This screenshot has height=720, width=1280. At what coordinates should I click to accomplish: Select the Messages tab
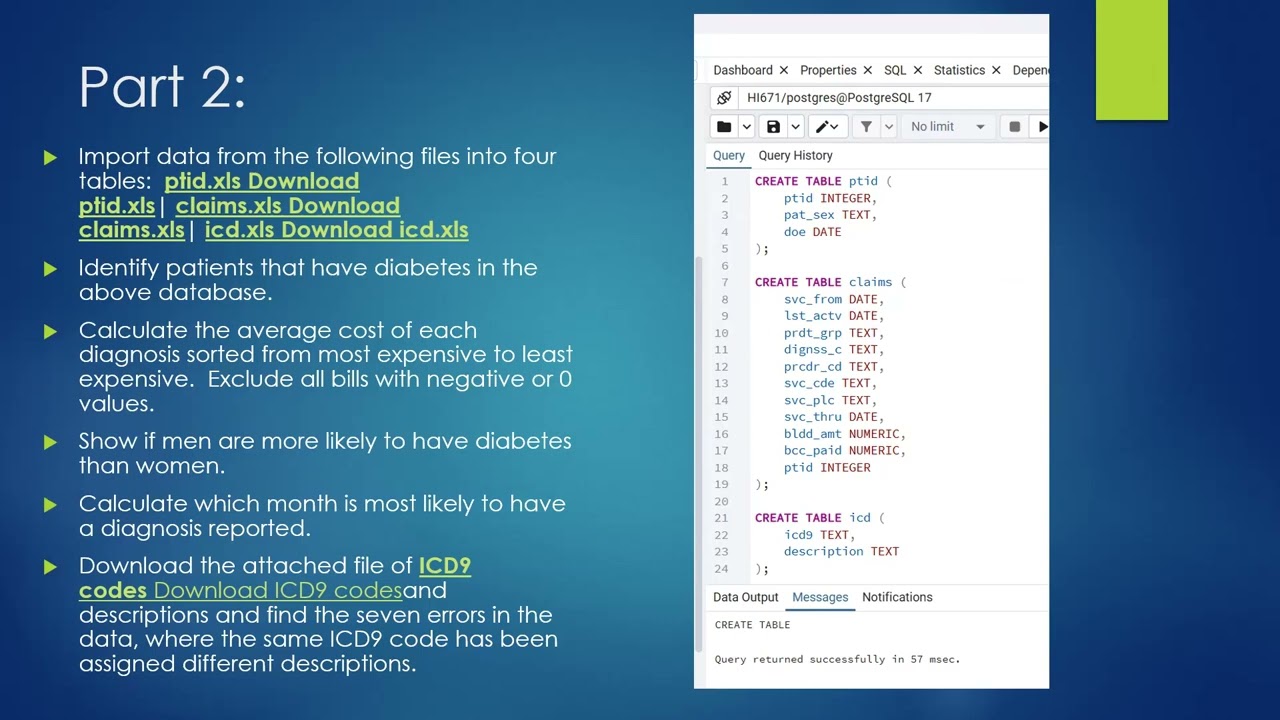(x=820, y=597)
